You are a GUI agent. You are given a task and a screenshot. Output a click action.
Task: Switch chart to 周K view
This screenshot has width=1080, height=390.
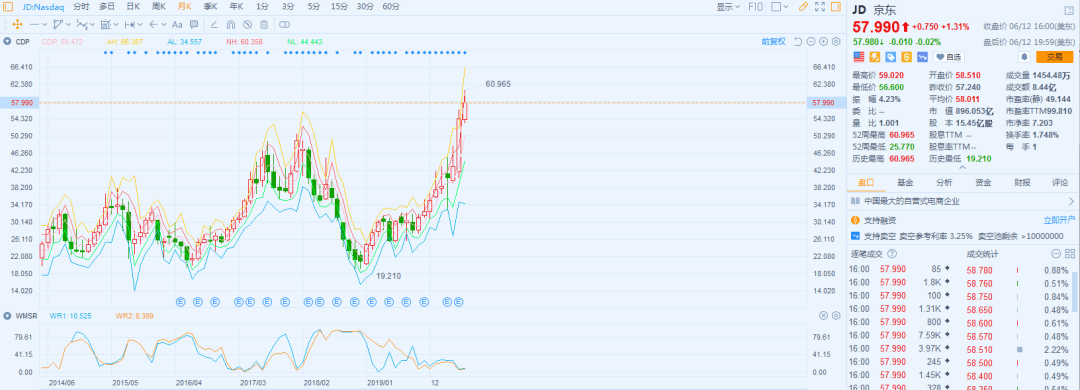(158, 6)
